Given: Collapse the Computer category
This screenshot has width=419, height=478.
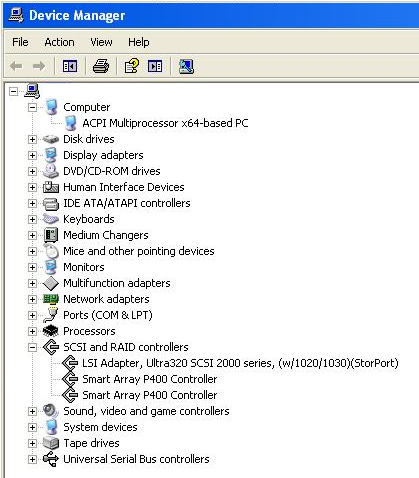Looking at the screenshot, I should pyautogui.click(x=32, y=107).
